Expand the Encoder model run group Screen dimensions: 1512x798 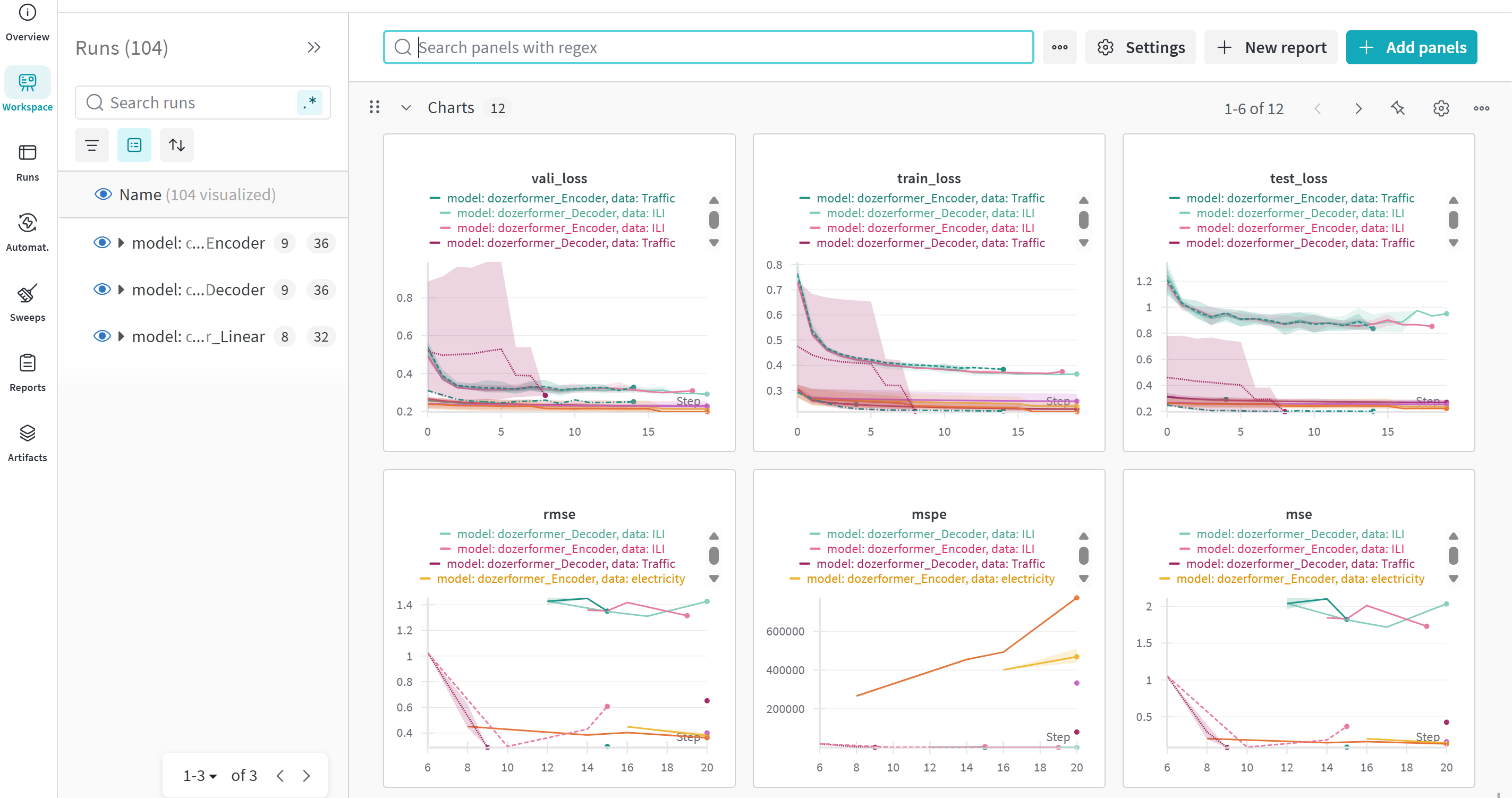click(121, 242)
